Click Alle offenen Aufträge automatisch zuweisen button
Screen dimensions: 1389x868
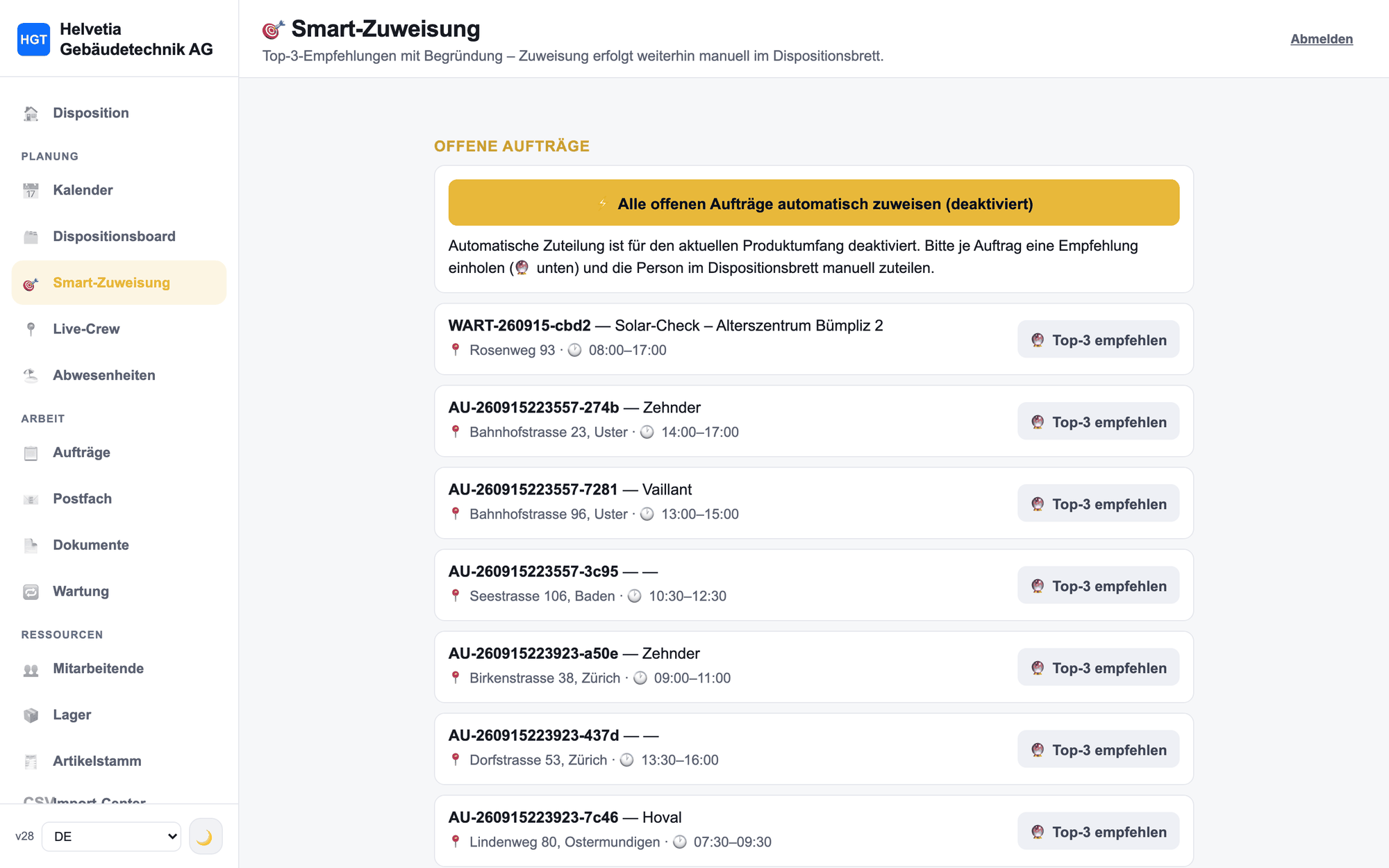(x=814, y=203)
